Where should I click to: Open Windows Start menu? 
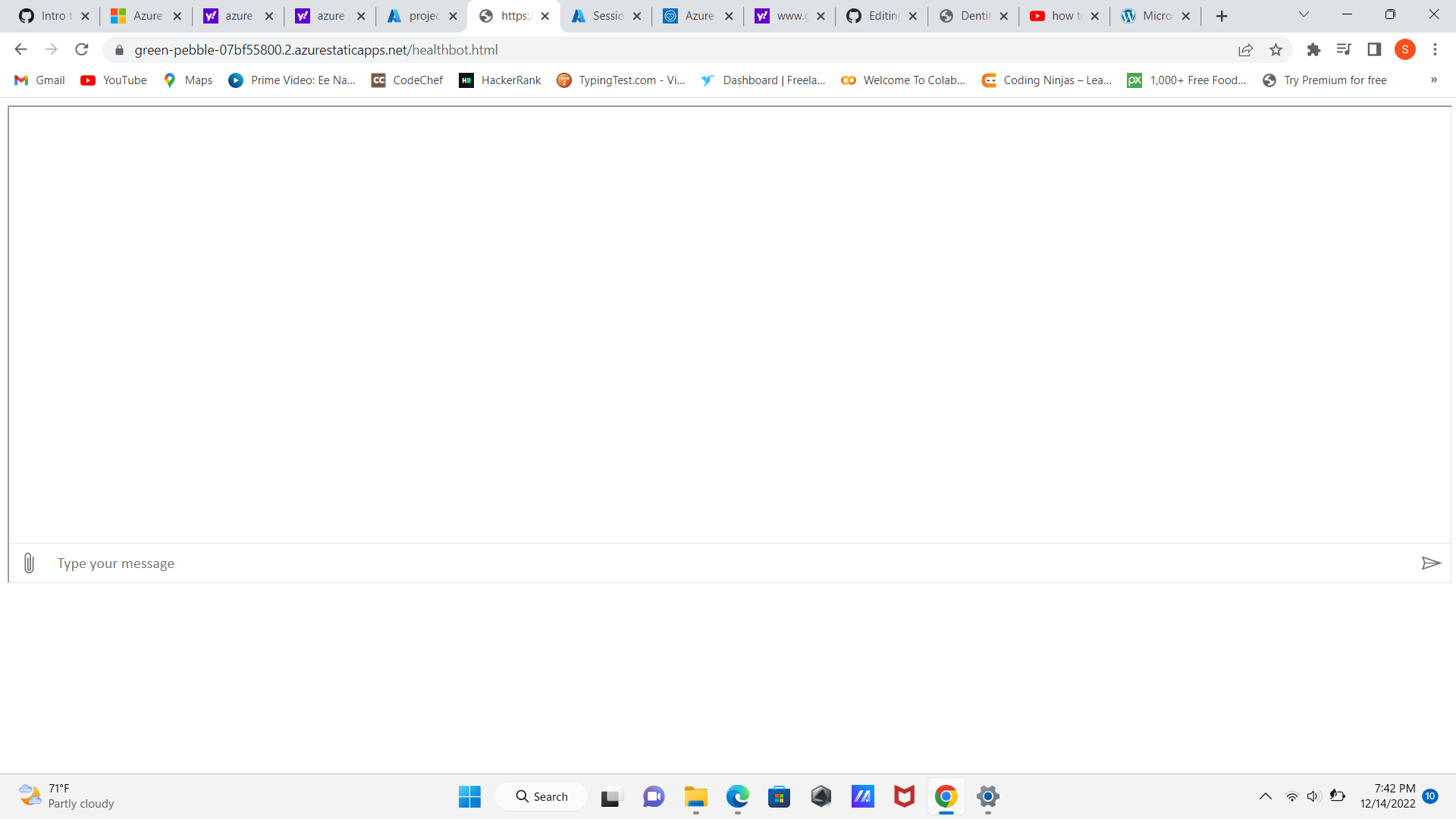(x=469, y=796)
